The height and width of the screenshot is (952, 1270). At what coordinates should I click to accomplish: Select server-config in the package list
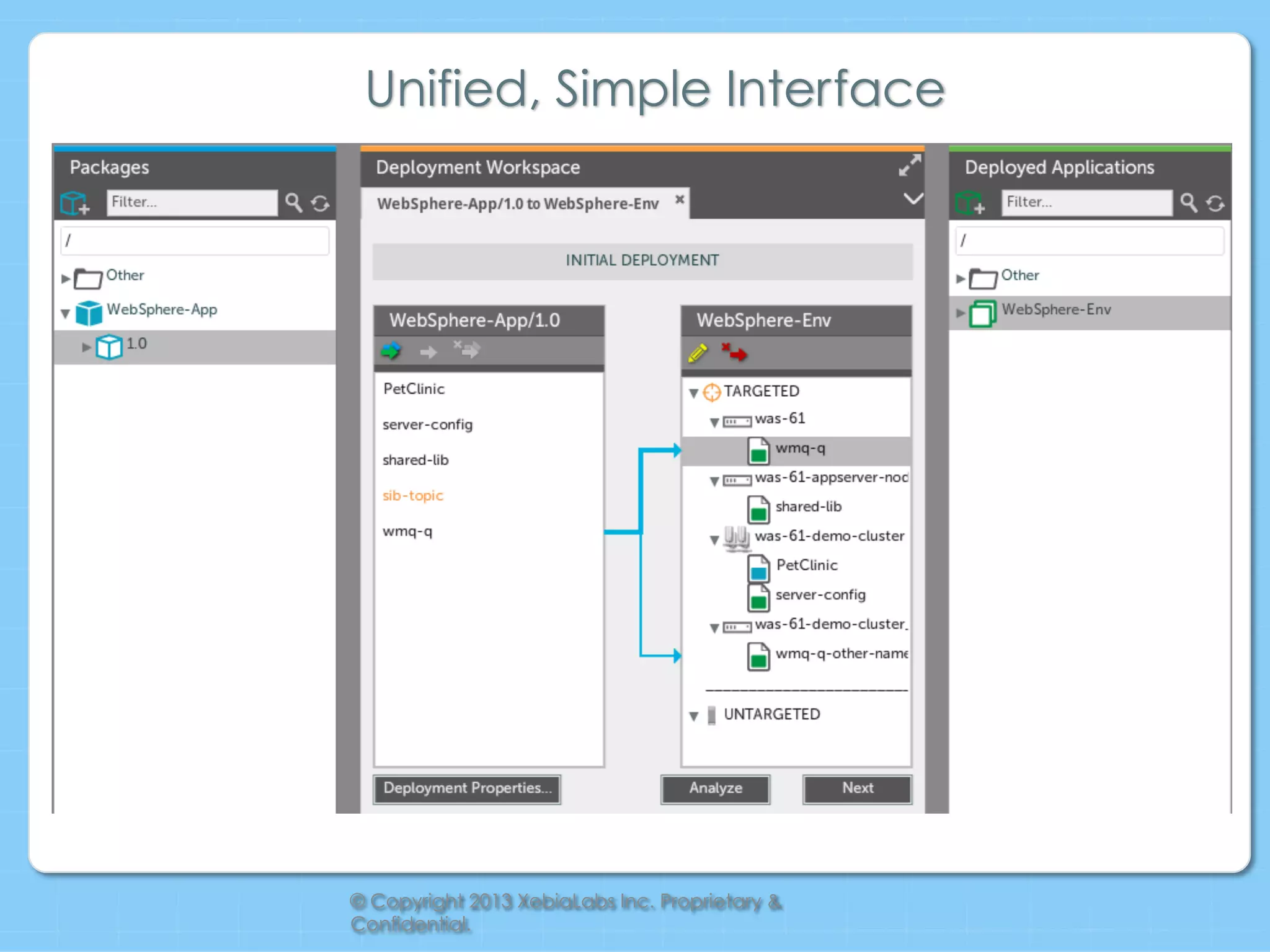pos(427,425)
